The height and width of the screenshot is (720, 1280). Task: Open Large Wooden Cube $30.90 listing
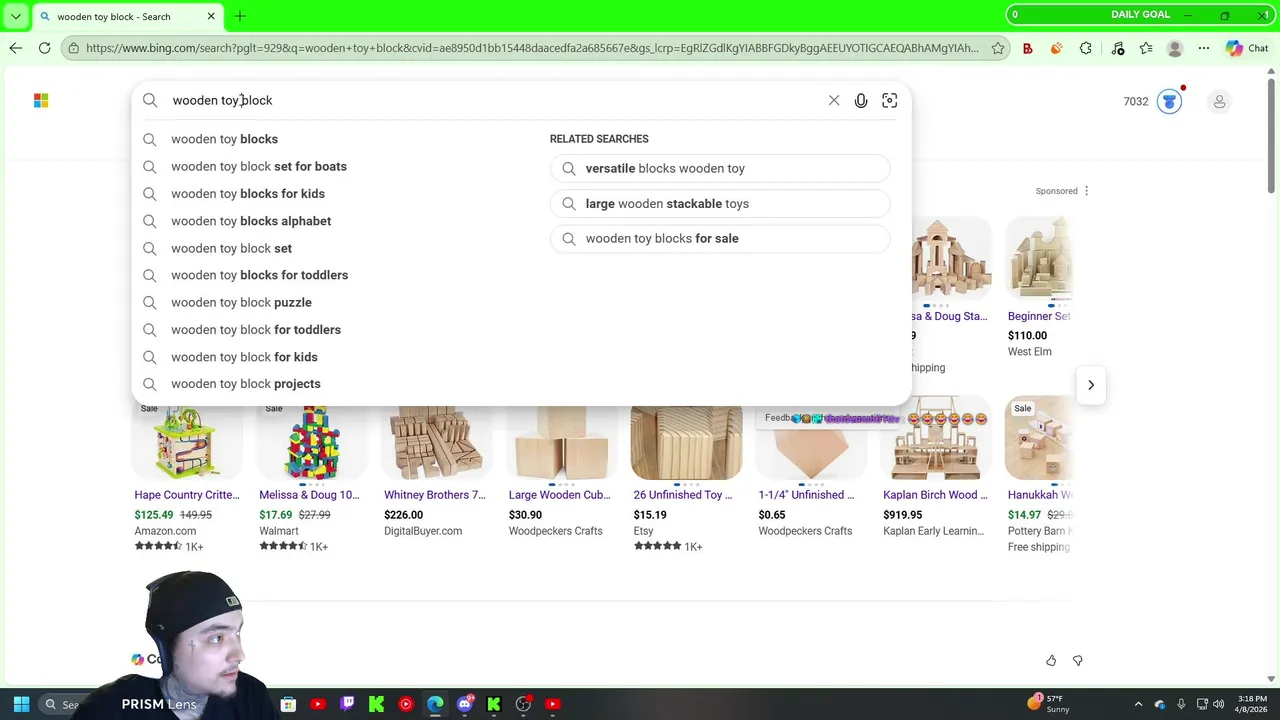tap(559, 495)
